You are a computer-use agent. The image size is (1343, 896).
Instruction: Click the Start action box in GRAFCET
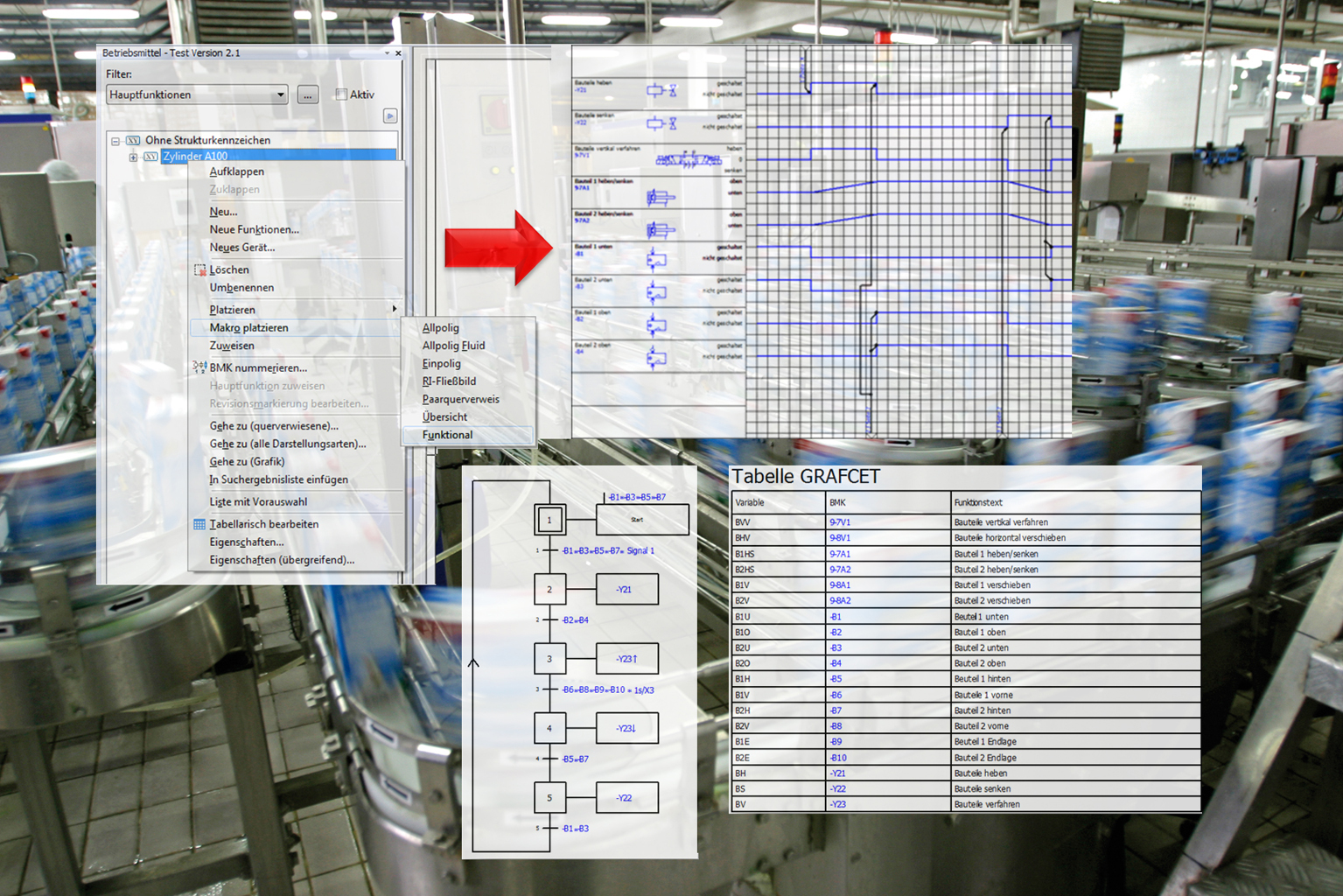coord(642,520)
